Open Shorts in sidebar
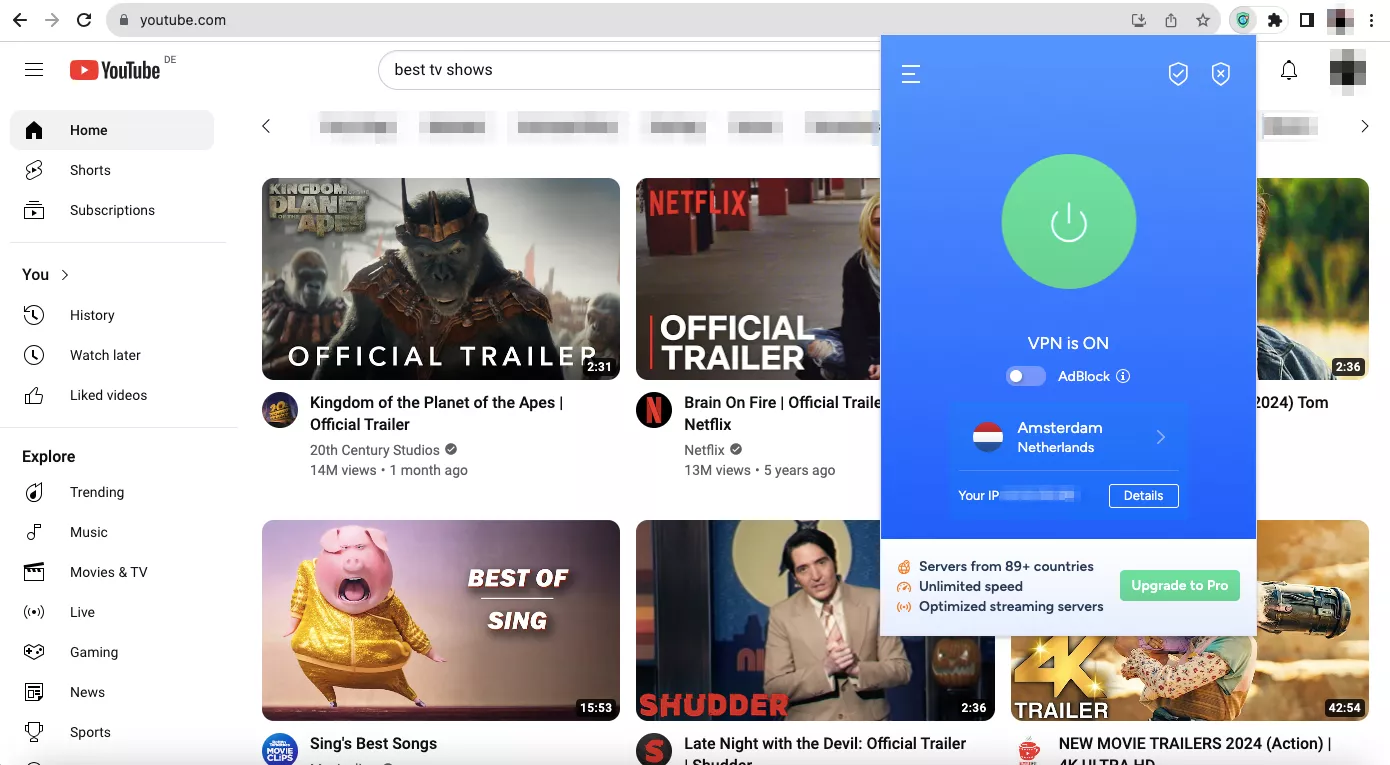This screenshot has height=765, width=1390. pyautogui.click(x=90, y=170)
